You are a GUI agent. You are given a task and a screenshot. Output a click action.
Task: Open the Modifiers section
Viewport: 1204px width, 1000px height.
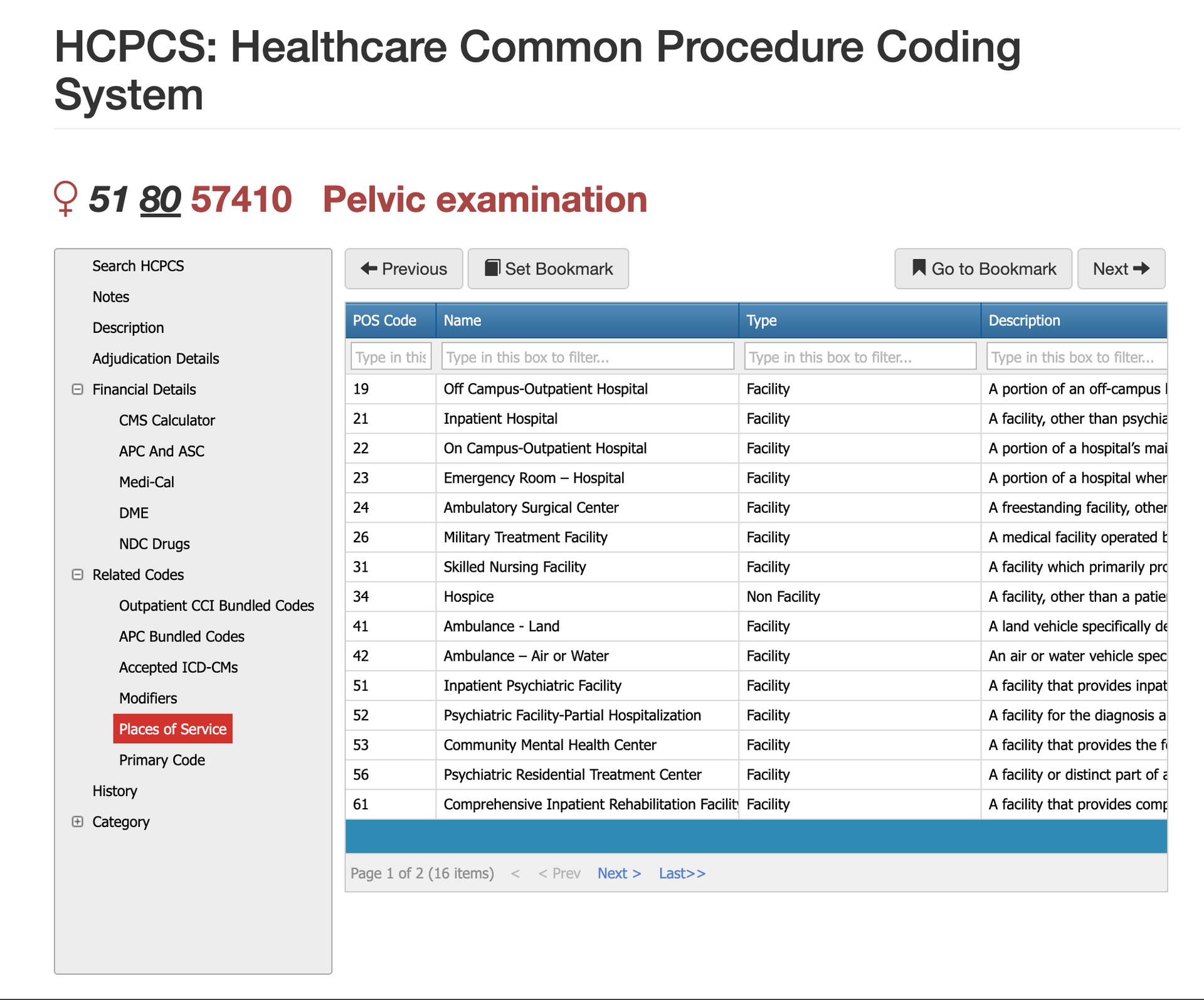[x=148, y=698]
